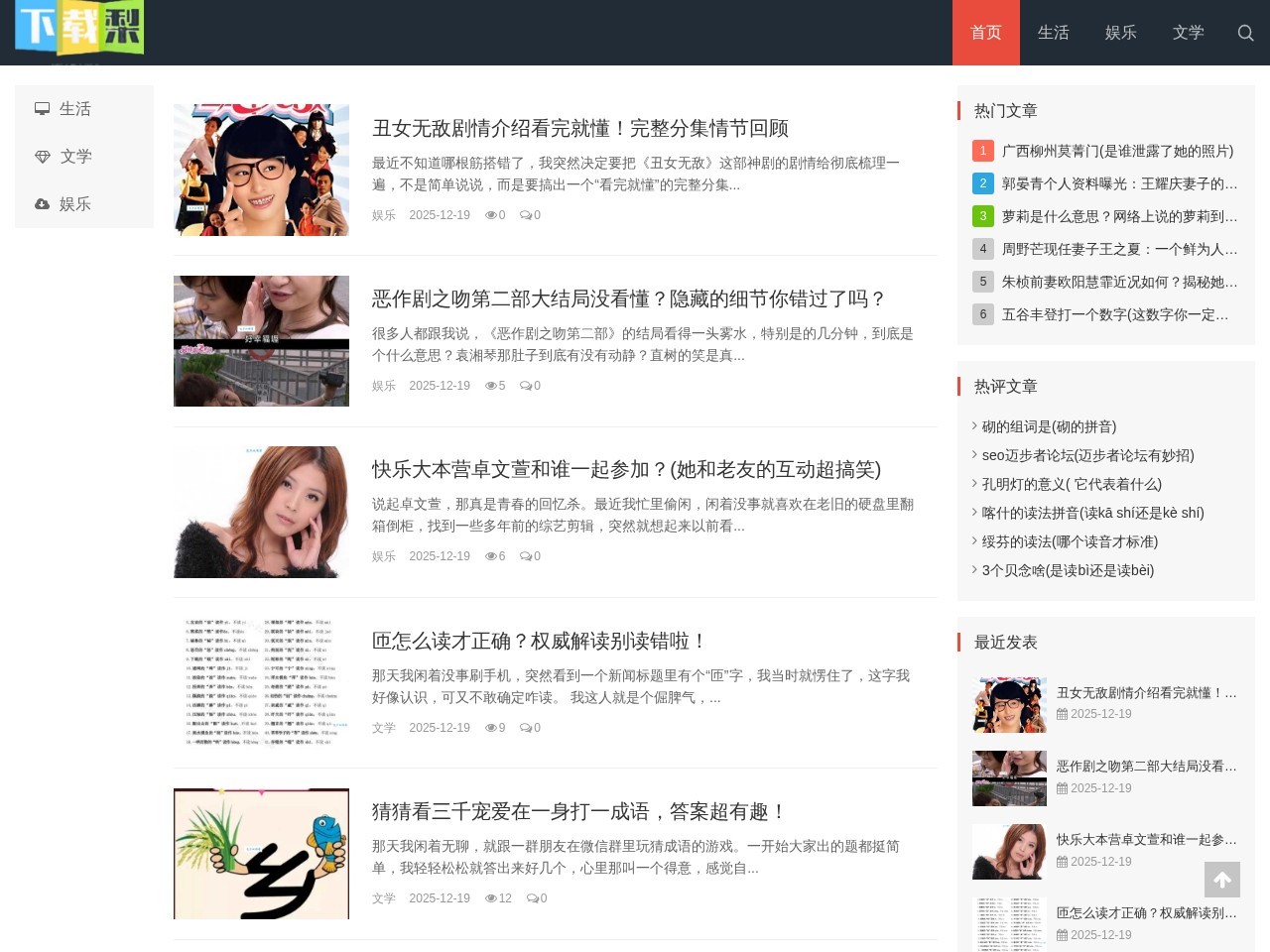1270x952 pixels.
Task: Switch to the 首页 menu item
Action: click(x=985, y=33)
